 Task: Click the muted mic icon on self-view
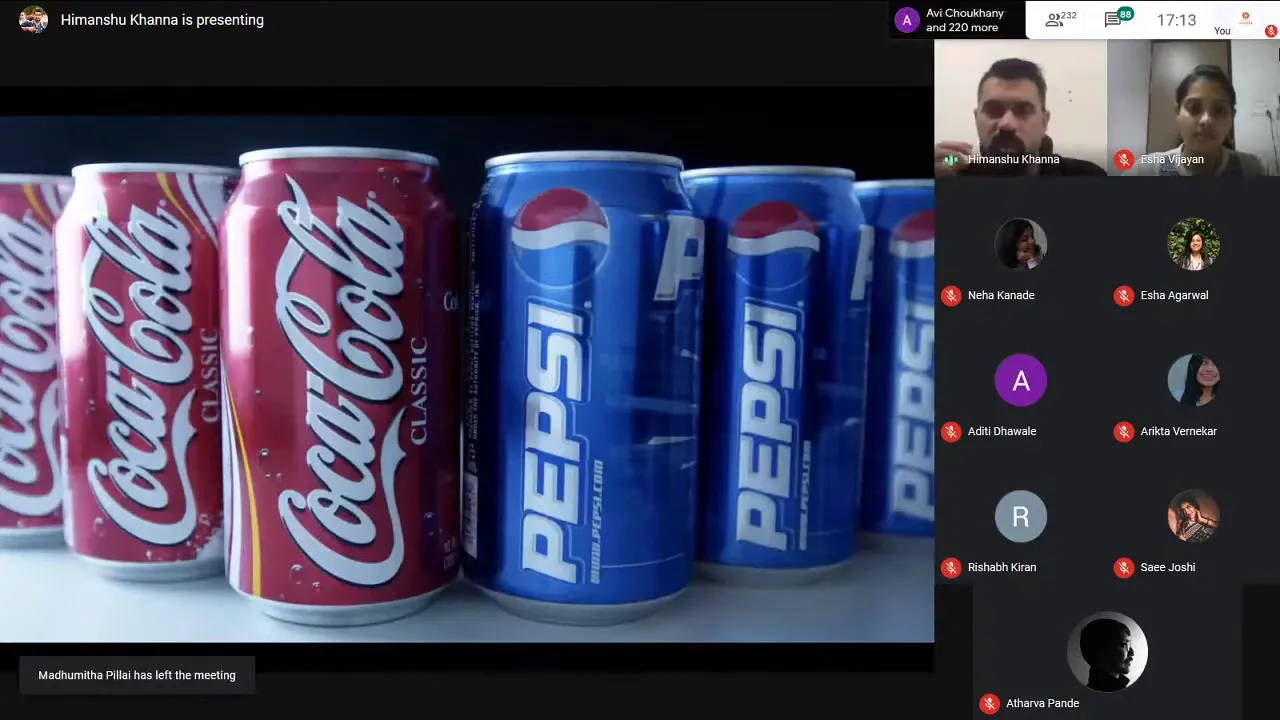1271,31
